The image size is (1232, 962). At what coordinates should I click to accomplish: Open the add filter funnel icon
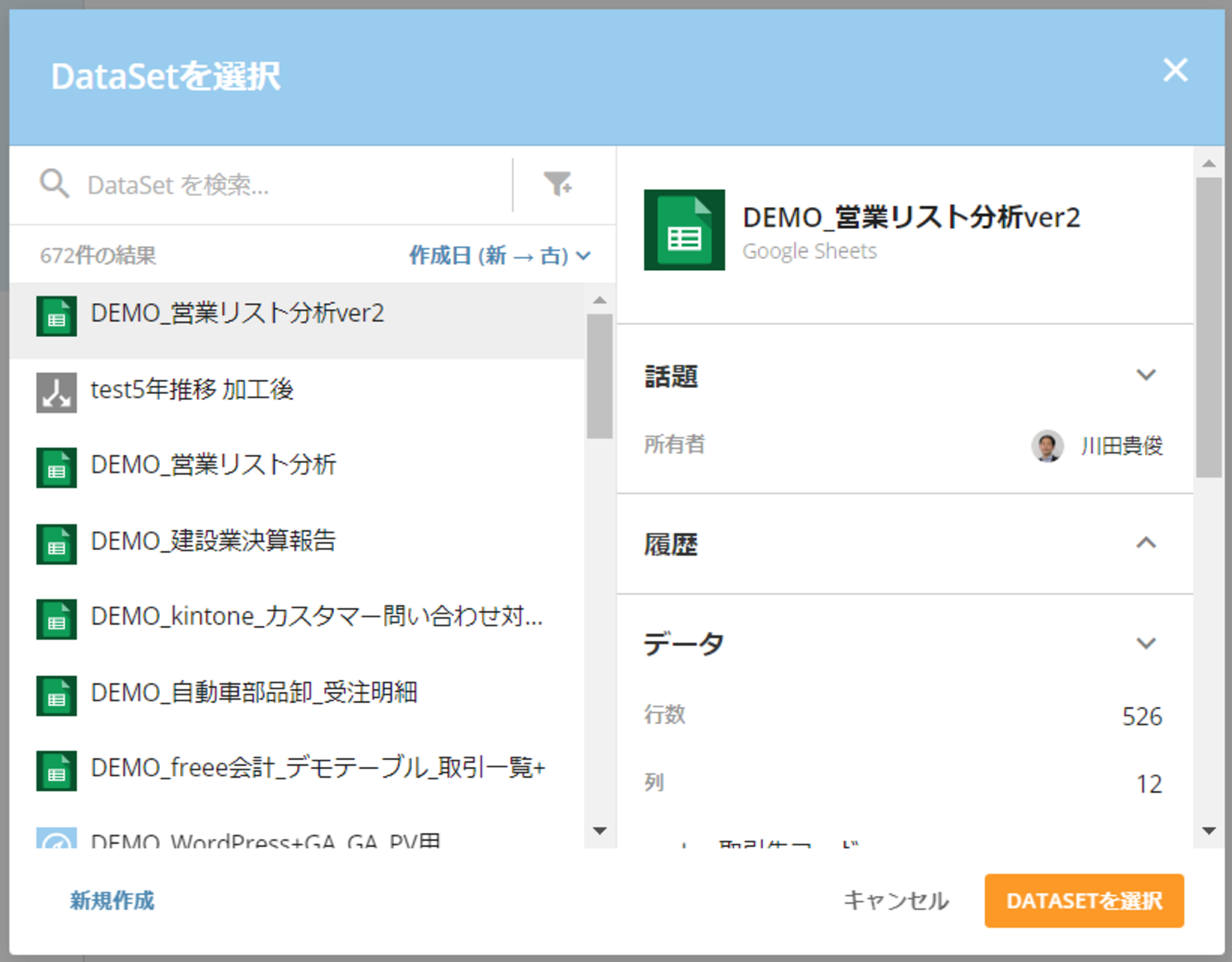click(558, 184)
